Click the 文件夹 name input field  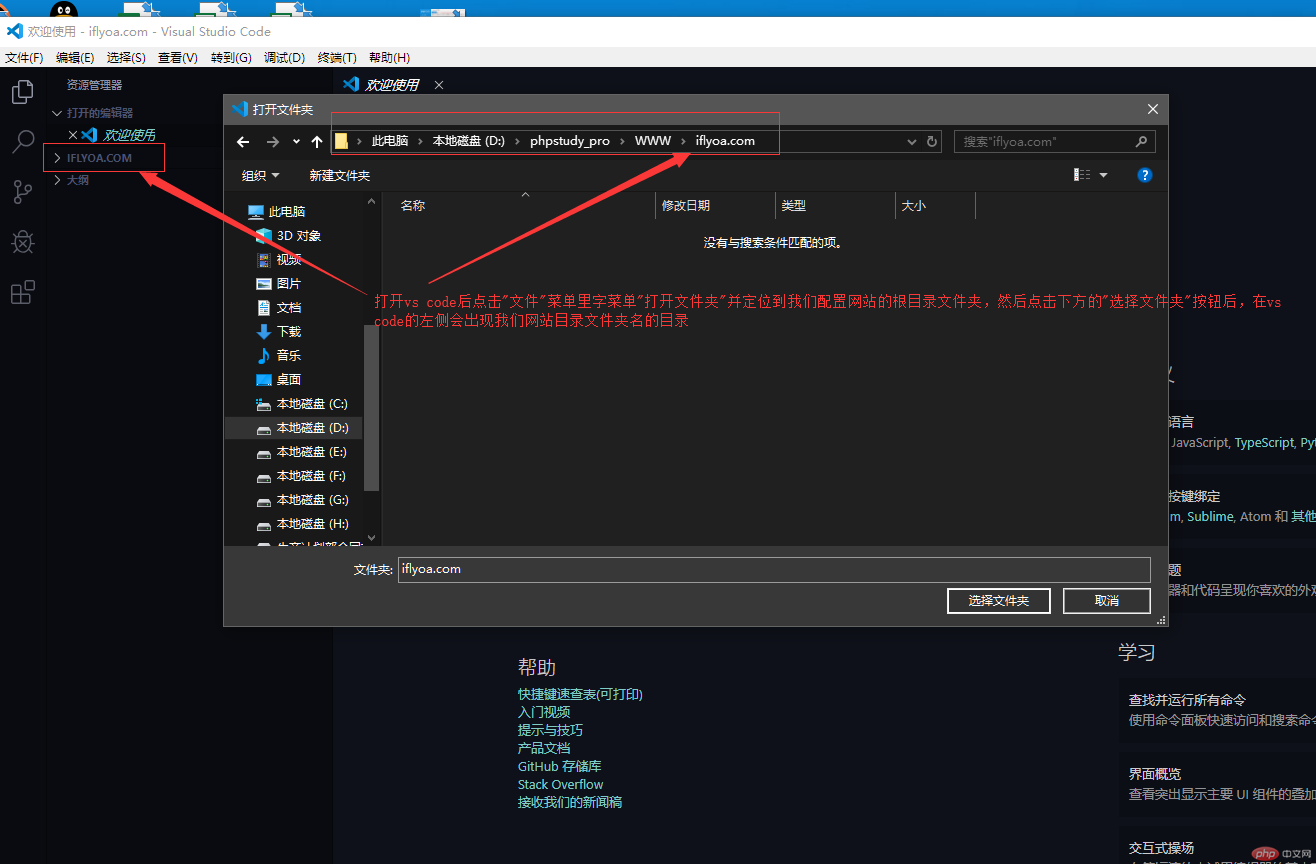(x=774, y=569)
